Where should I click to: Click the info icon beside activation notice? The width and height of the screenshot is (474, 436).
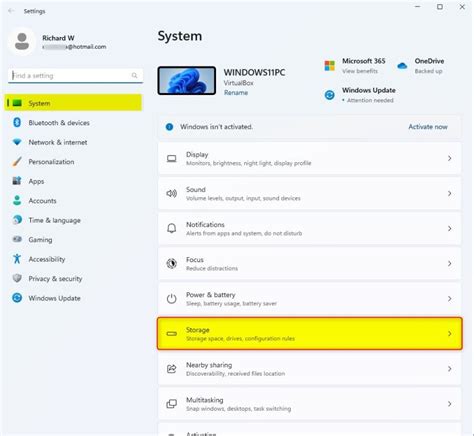coord(169,127)
